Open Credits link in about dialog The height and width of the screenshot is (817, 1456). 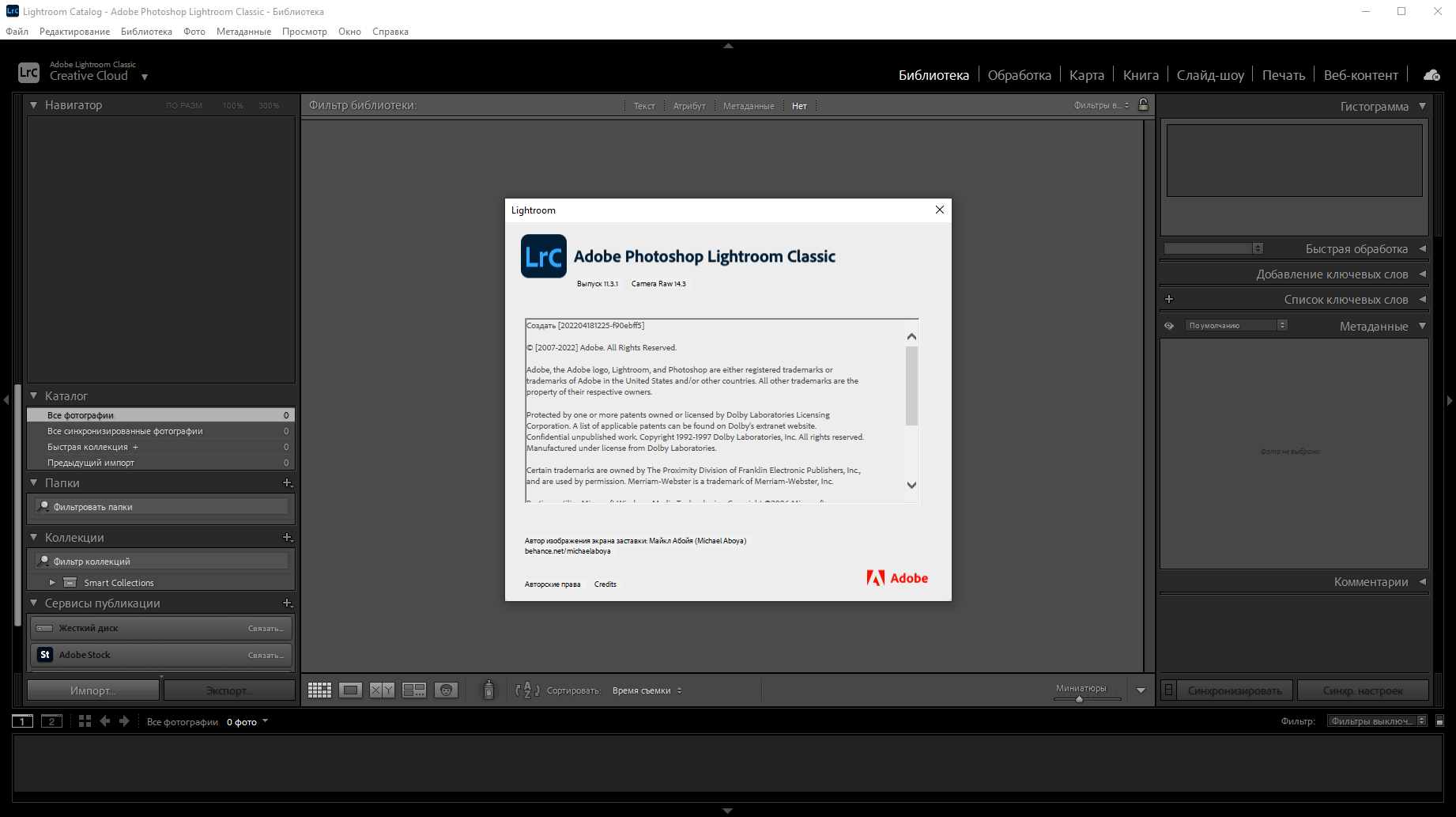point(605,584)
